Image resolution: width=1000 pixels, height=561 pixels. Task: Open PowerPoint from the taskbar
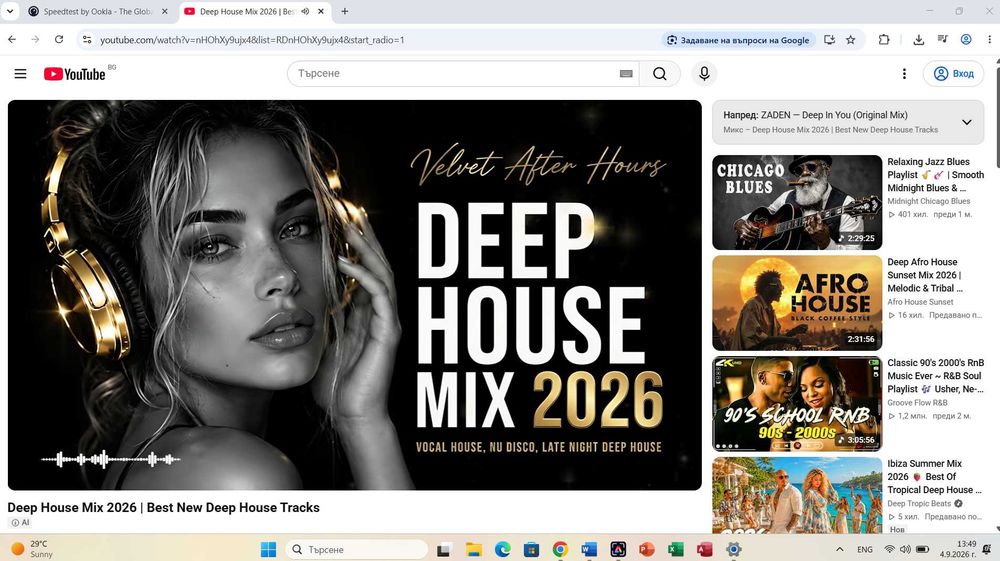click(x=646, y=549)
